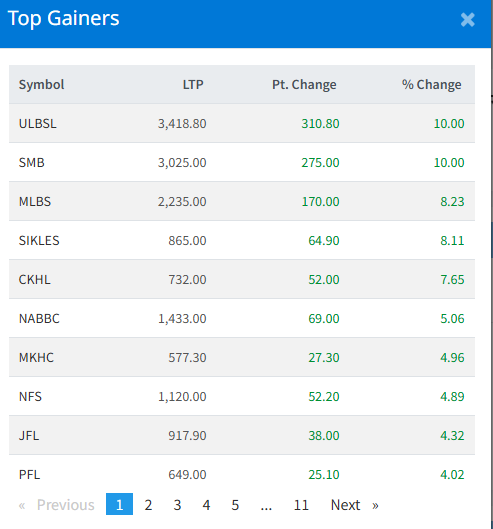Click the Next page link
The height and width of the screenshot is (529, 493).
pyautogui.click(x=355, y=505)
